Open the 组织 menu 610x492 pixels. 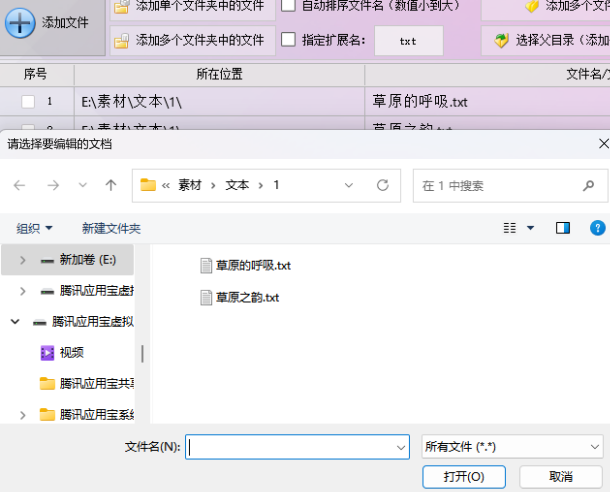click(35, 228)
